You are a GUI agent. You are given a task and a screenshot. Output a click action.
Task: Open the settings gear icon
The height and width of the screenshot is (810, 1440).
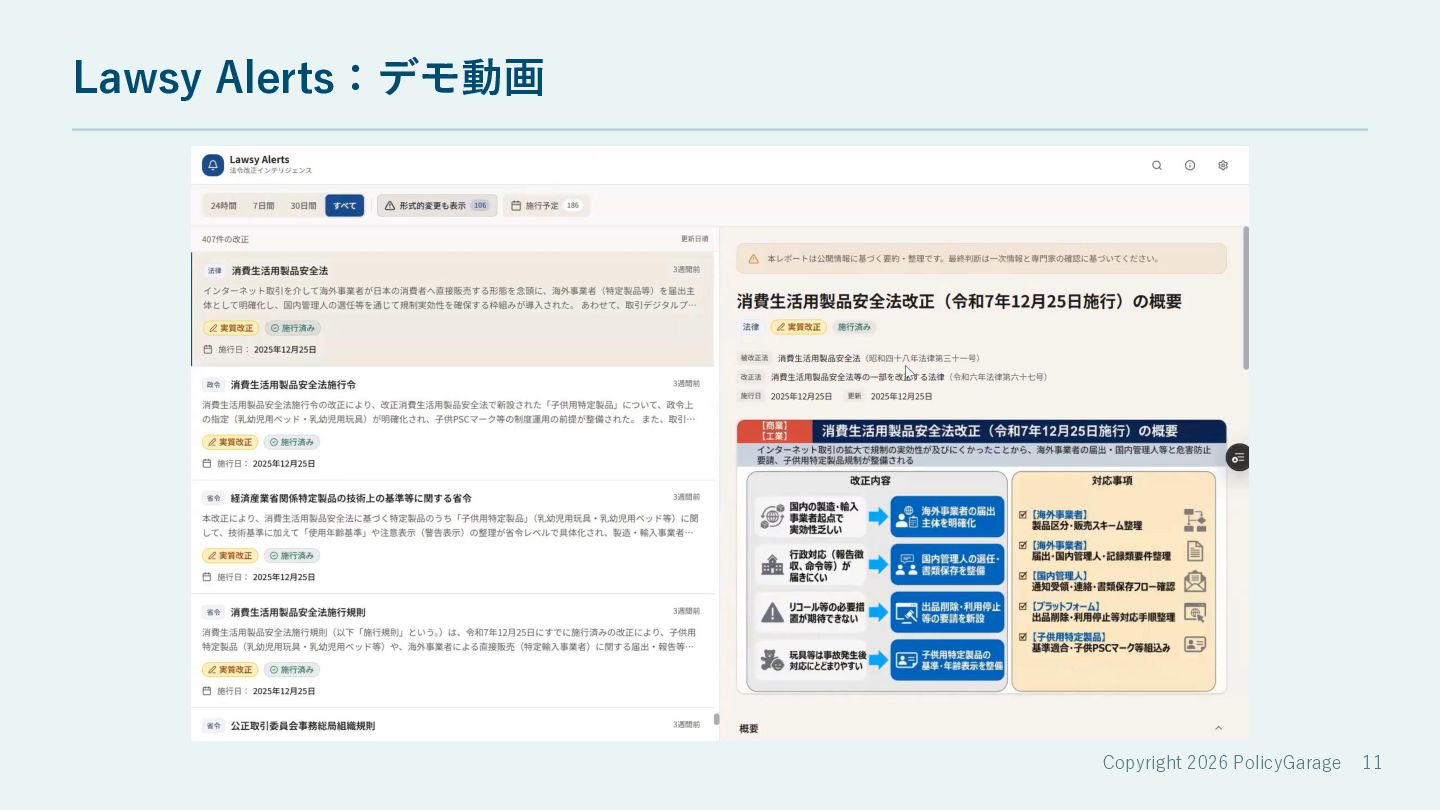point(1223,166)
